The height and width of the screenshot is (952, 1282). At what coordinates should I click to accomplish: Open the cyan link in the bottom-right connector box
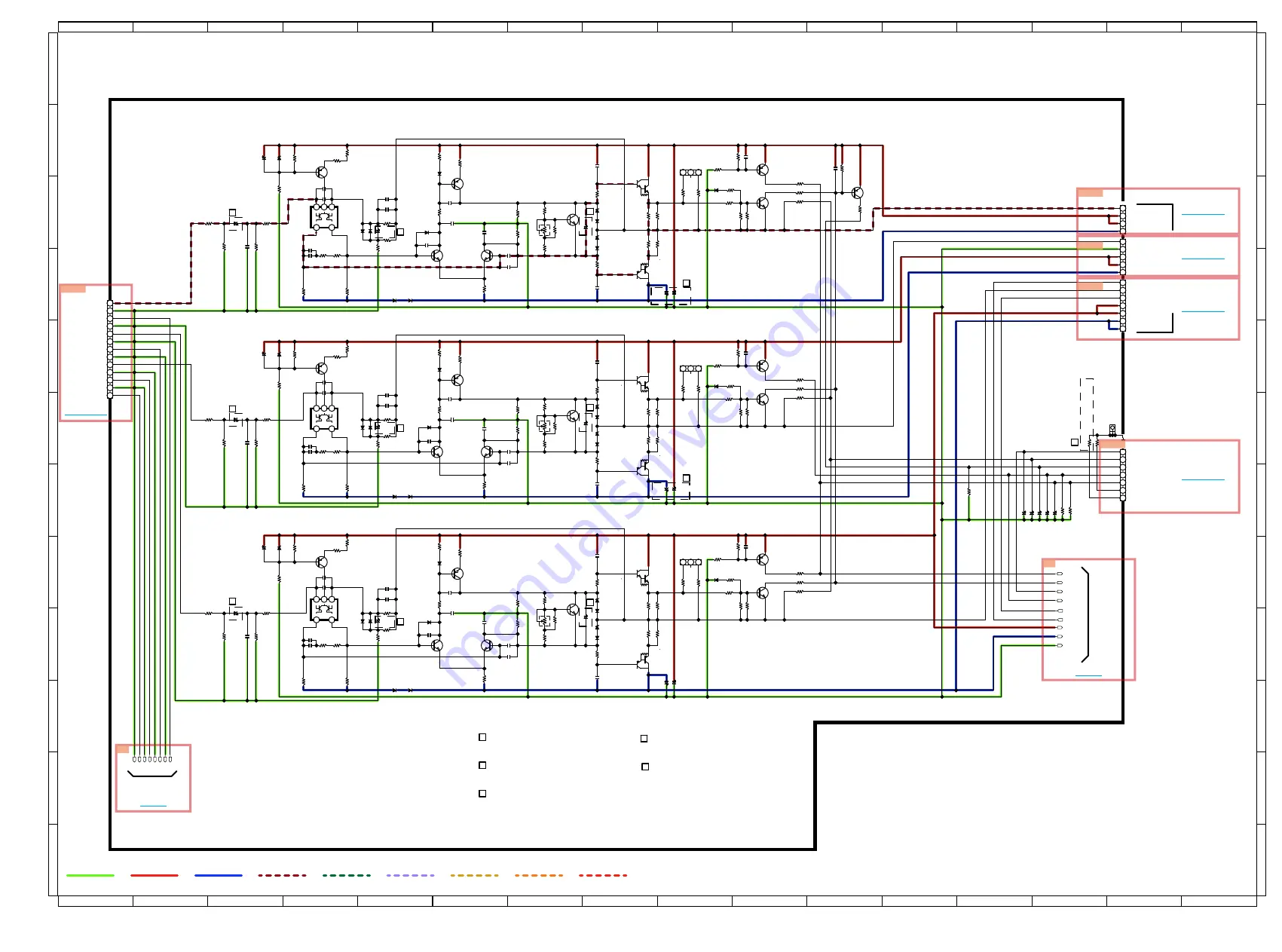coord(1088,675)
